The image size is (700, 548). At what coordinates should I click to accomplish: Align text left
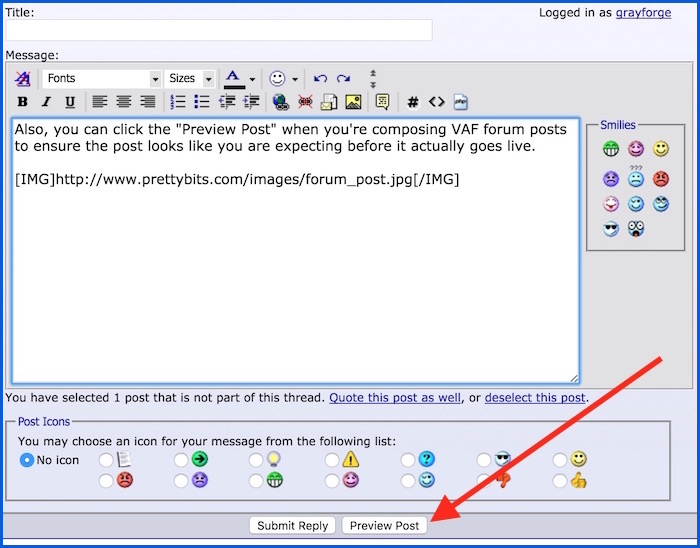[100, 102]
